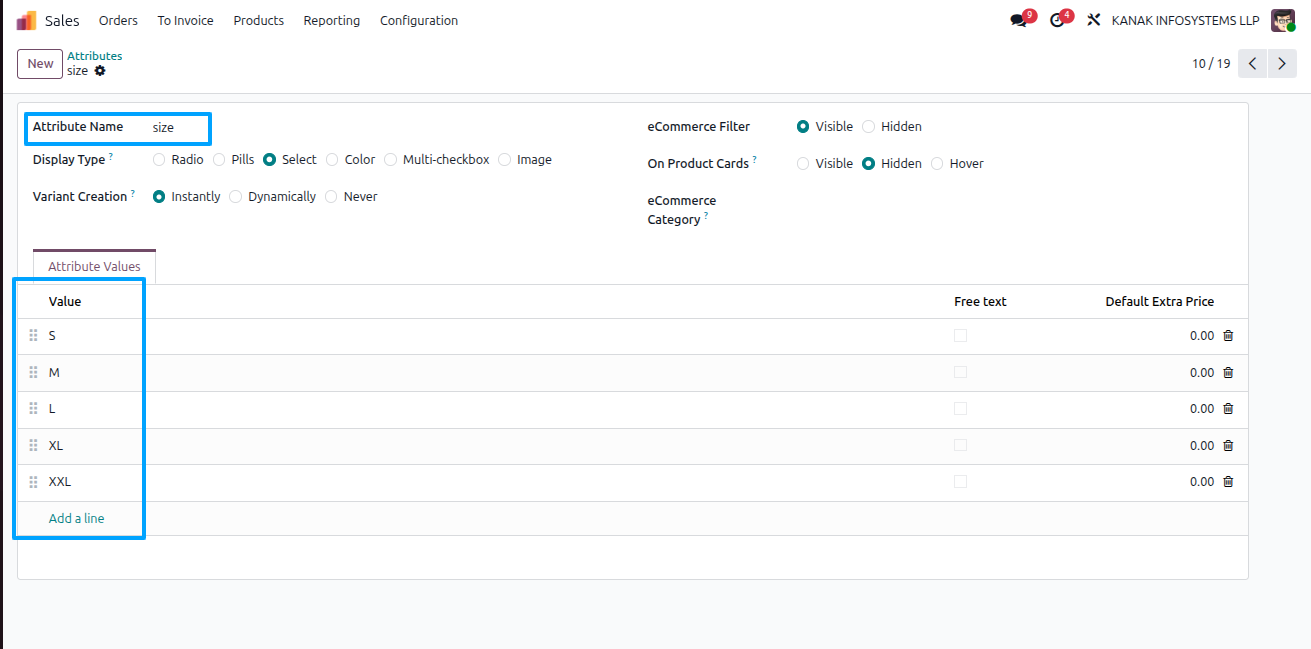This screenshot has height=649, width=1311.
Task: Set On Product Cards to Visible
Action: point(803,164)
